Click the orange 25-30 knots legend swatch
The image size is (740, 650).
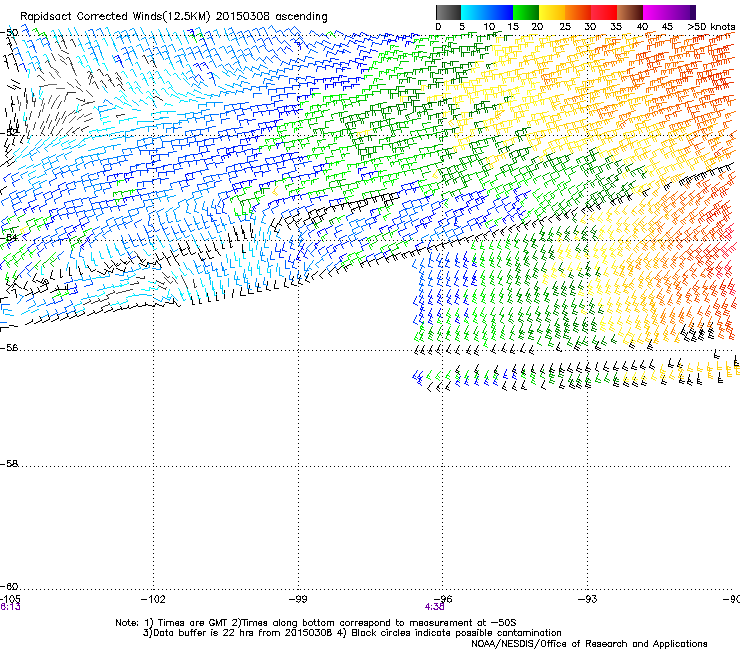tap(578, 12)
